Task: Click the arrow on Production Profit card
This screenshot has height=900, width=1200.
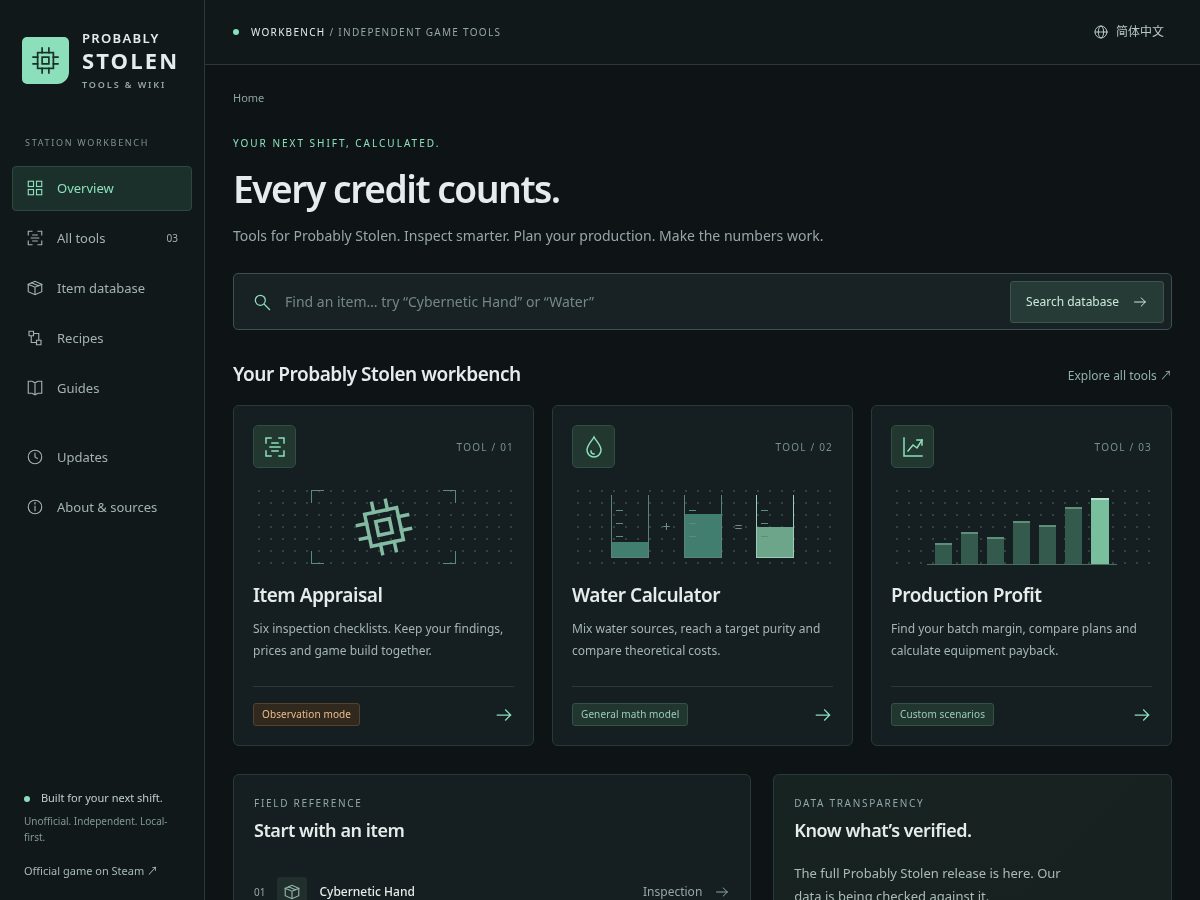Action: click(x=1142, y=715)
